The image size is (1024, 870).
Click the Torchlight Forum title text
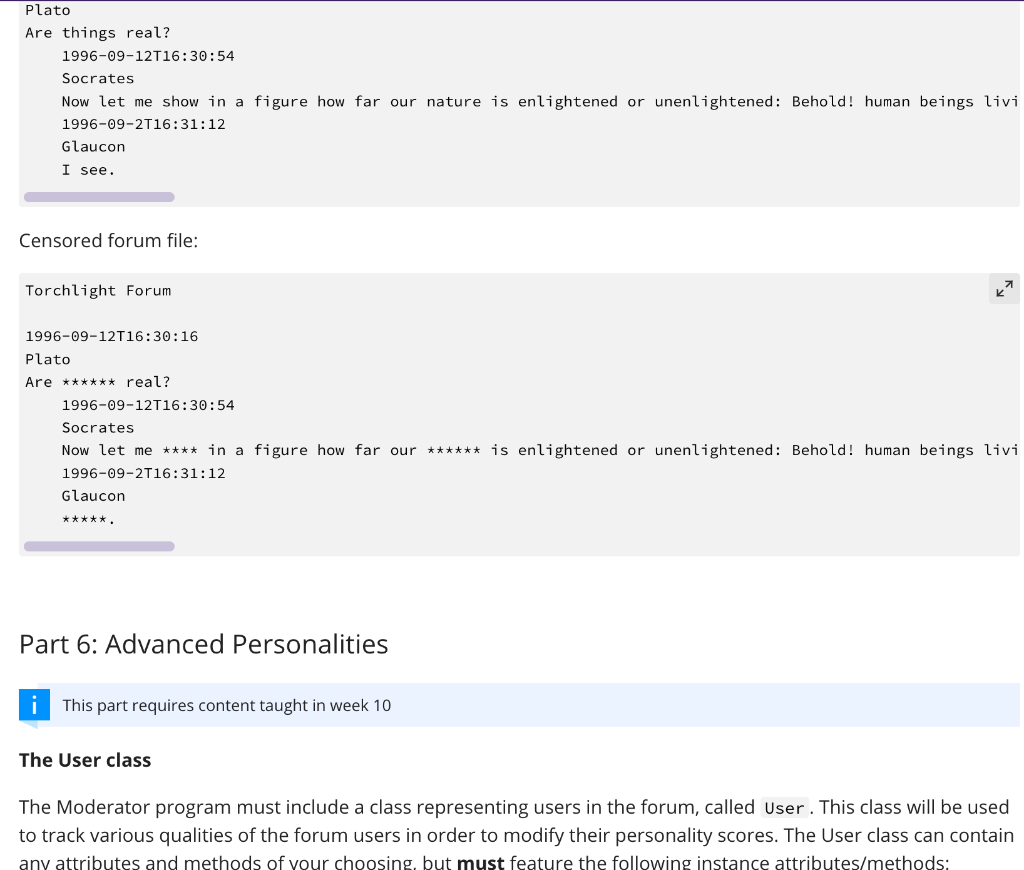click(99, 290)
